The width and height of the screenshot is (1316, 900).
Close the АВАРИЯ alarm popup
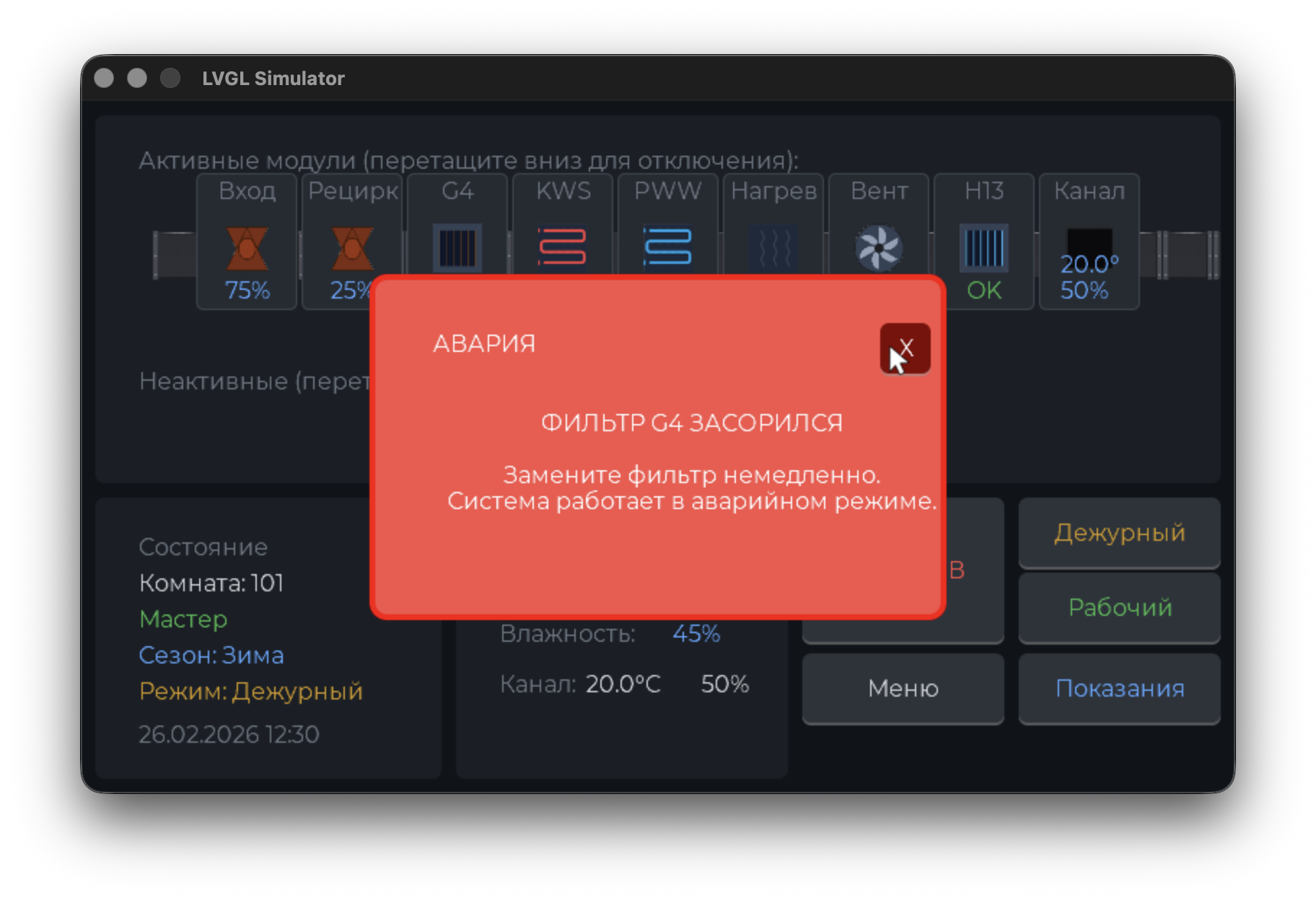tap(905, 348)
